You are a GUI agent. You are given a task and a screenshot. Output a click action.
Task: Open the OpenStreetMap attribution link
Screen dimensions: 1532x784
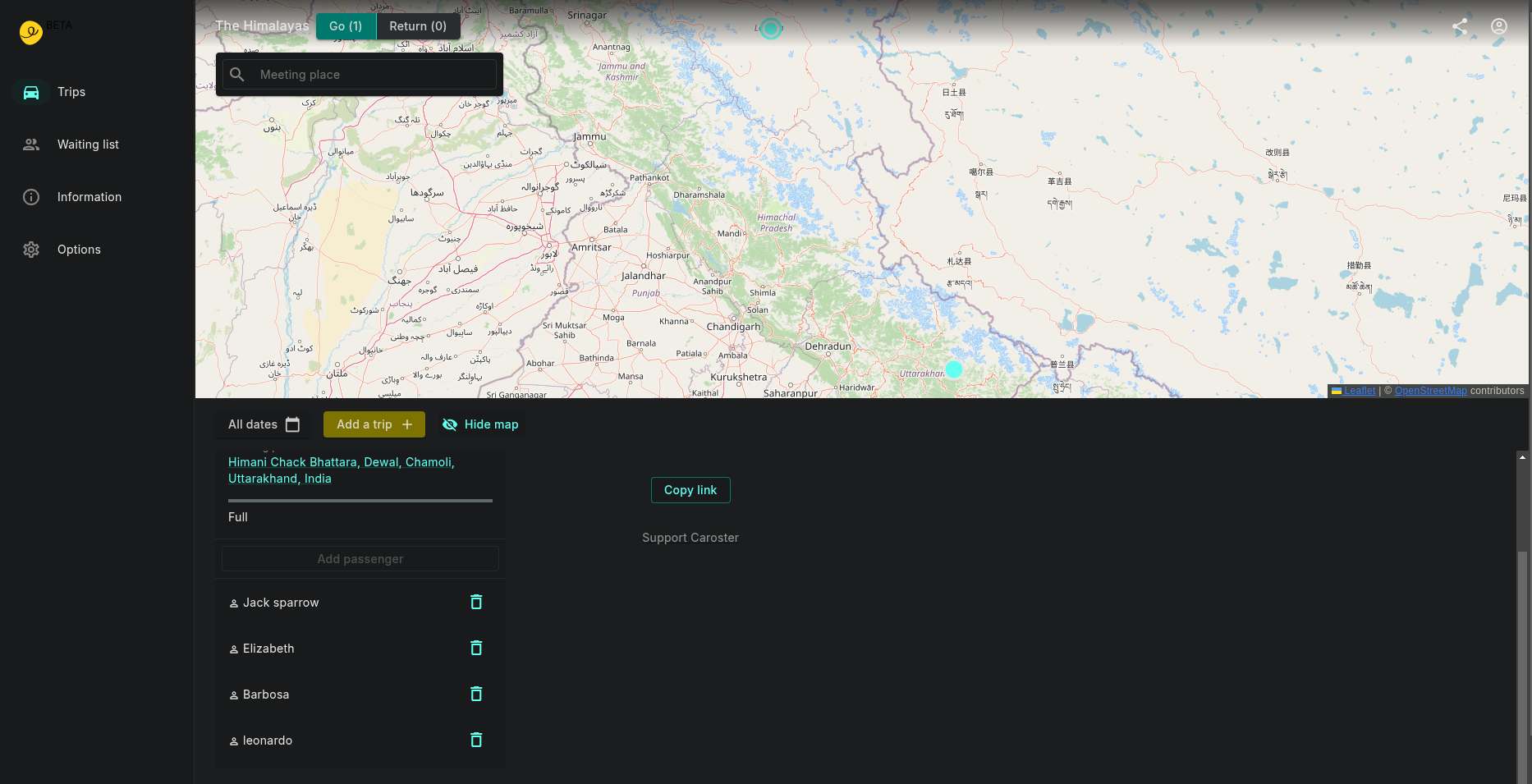(1430, 391)
